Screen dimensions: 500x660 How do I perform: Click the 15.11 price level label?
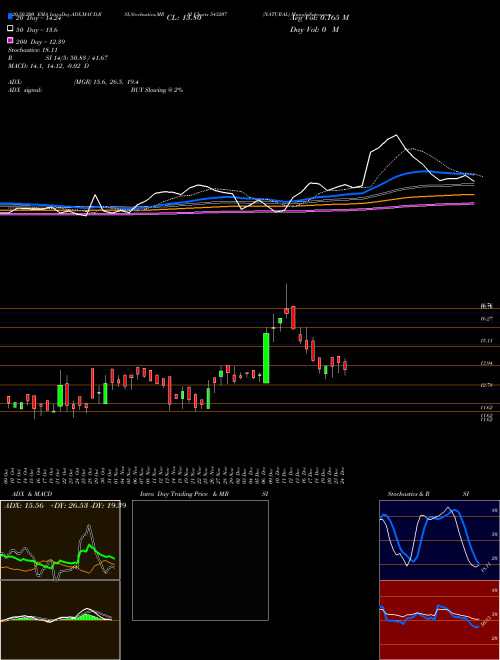point(487,341)
